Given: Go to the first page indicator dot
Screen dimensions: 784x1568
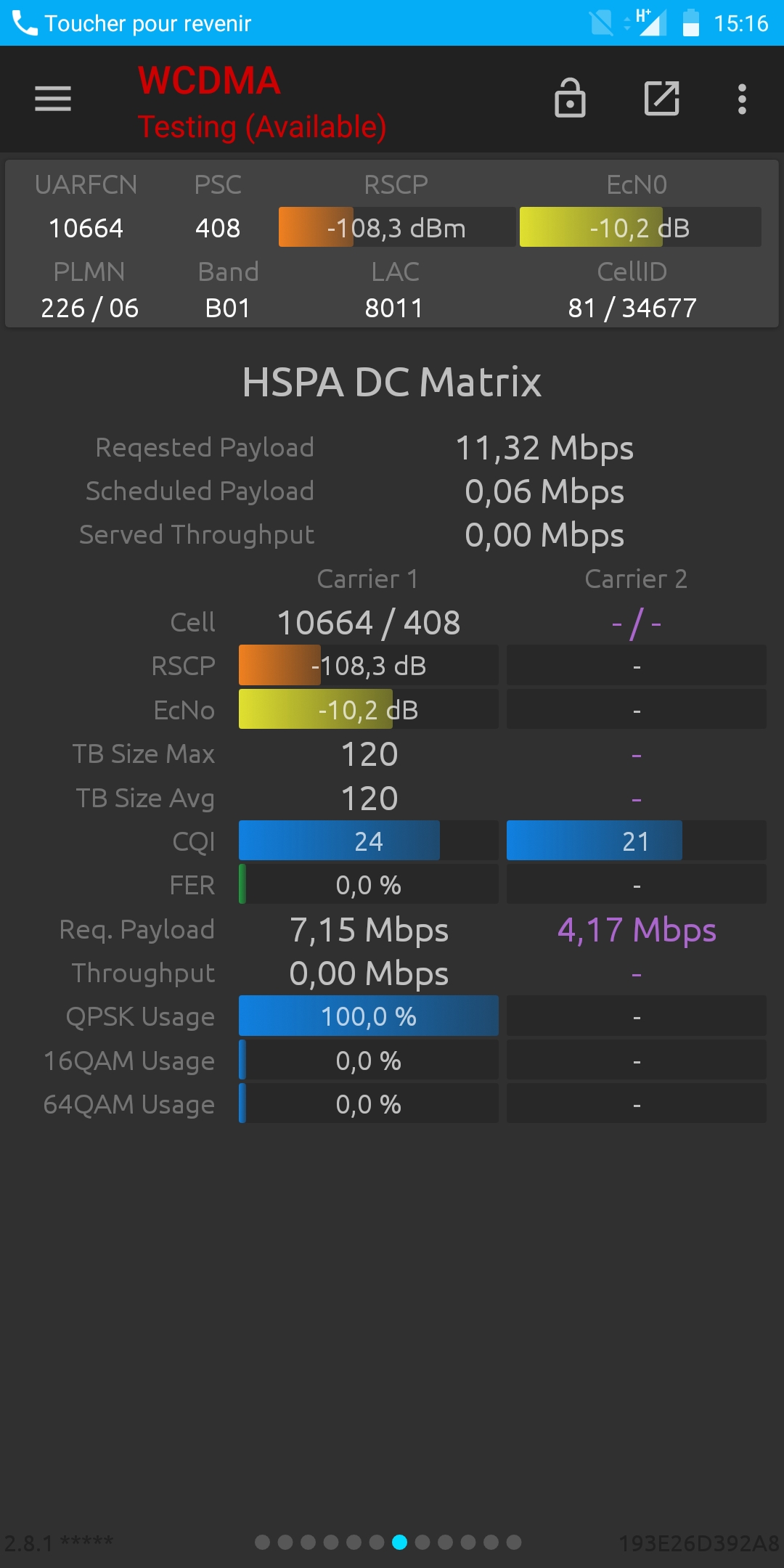Looking at the screenshot, I should [x=263, y=1542].
